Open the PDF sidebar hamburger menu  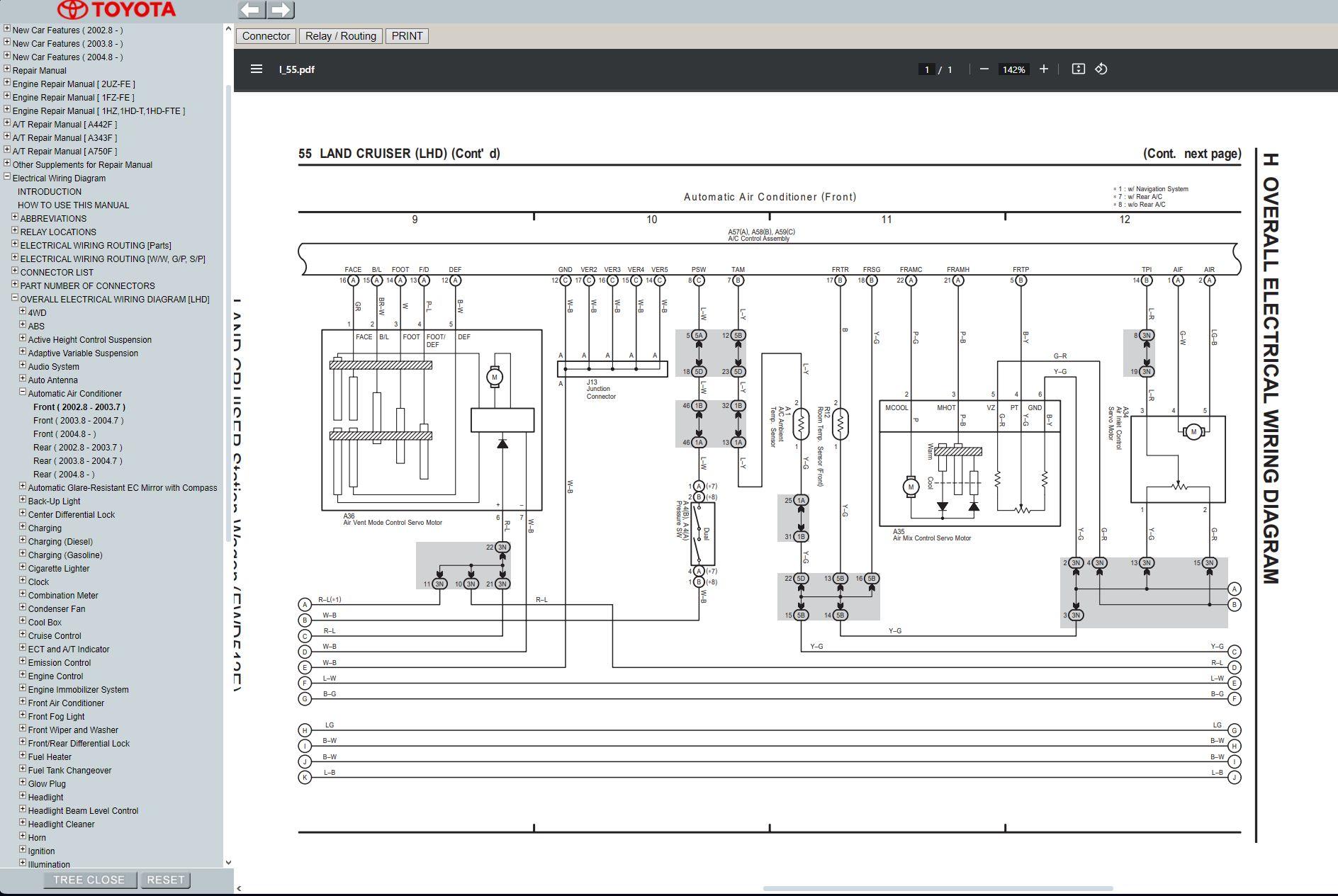[x=257, y=69]
